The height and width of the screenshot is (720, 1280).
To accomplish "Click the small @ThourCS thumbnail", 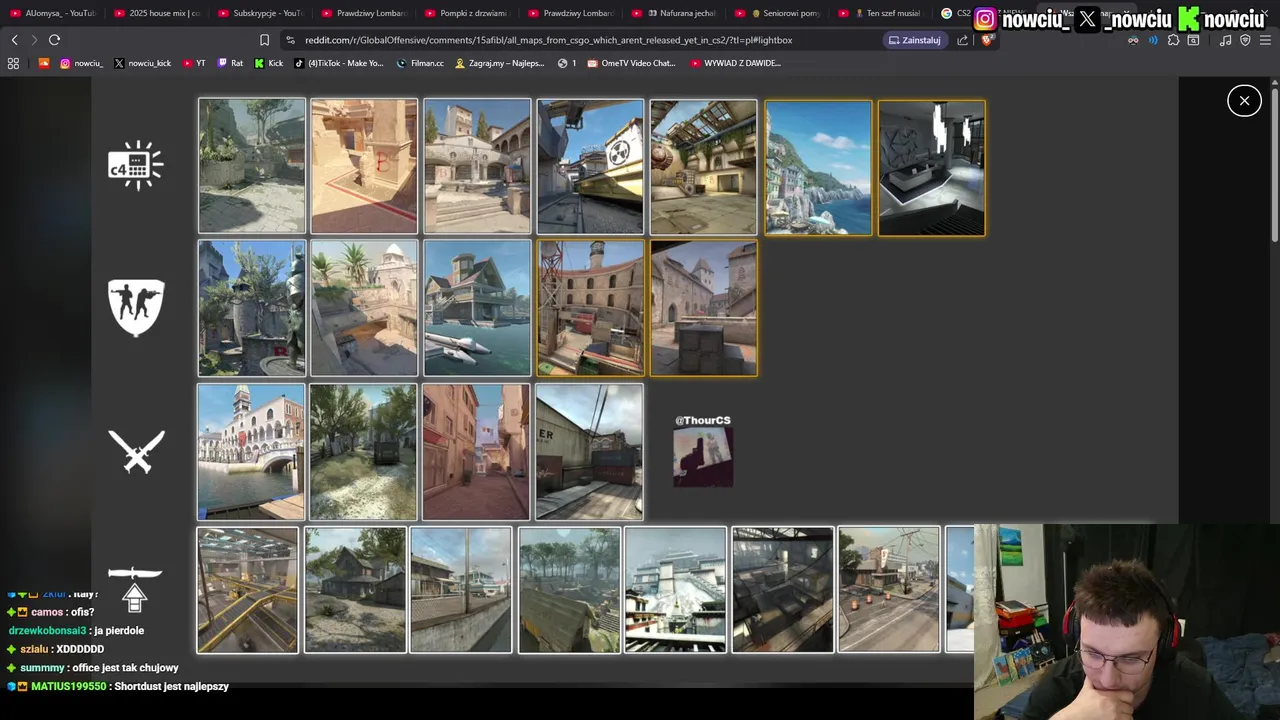I will (x=703, y=458).
